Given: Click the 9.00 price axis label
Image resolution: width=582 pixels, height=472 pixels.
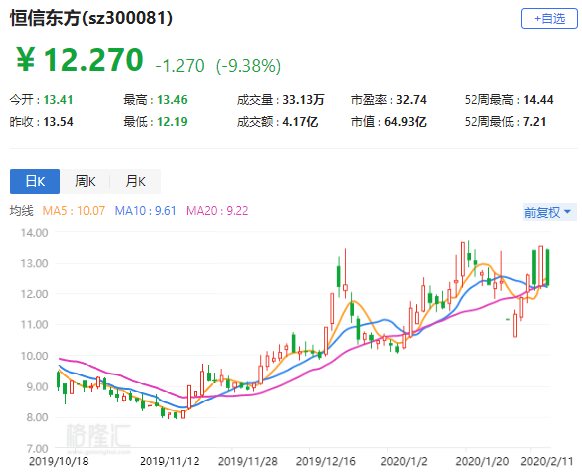Looking at the screenshot, I should (37, 387).
